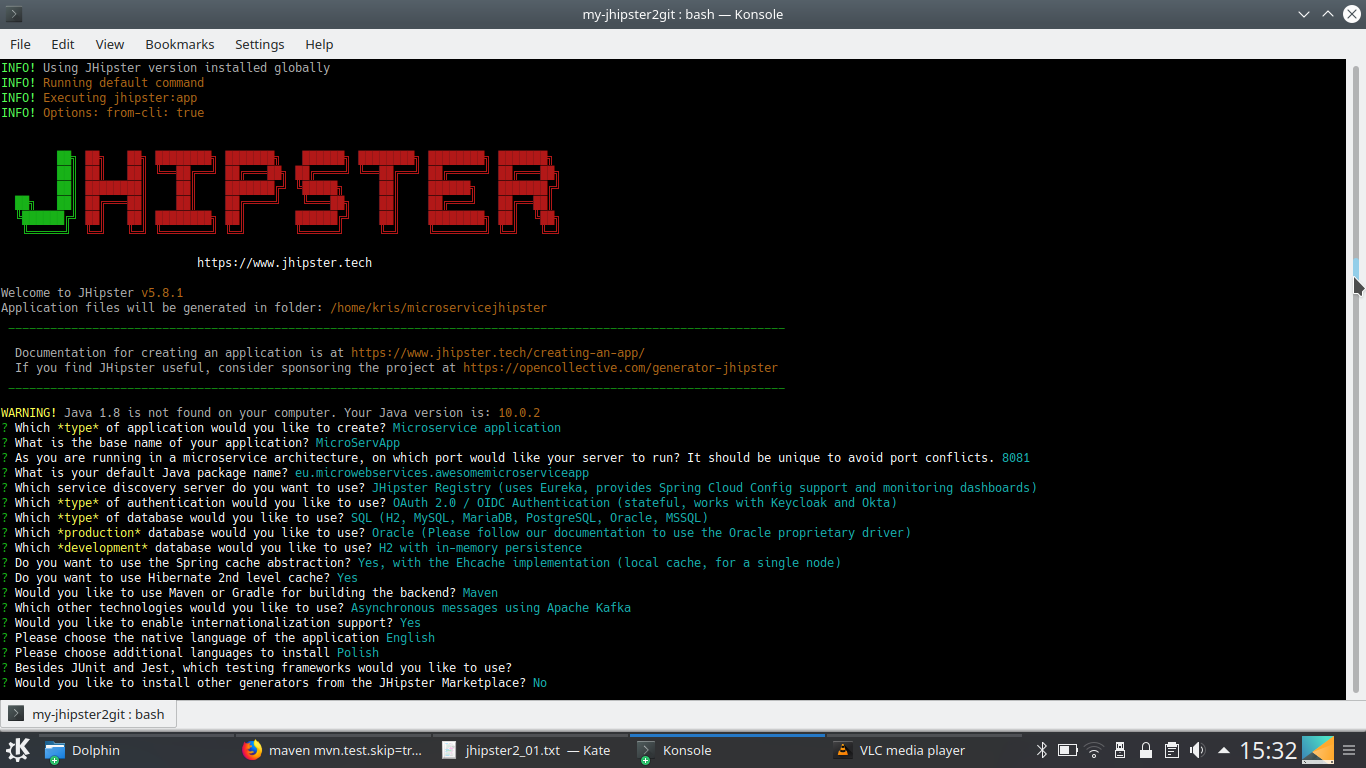Select the my-jhipster2git : bash tab

click(88, 714)
